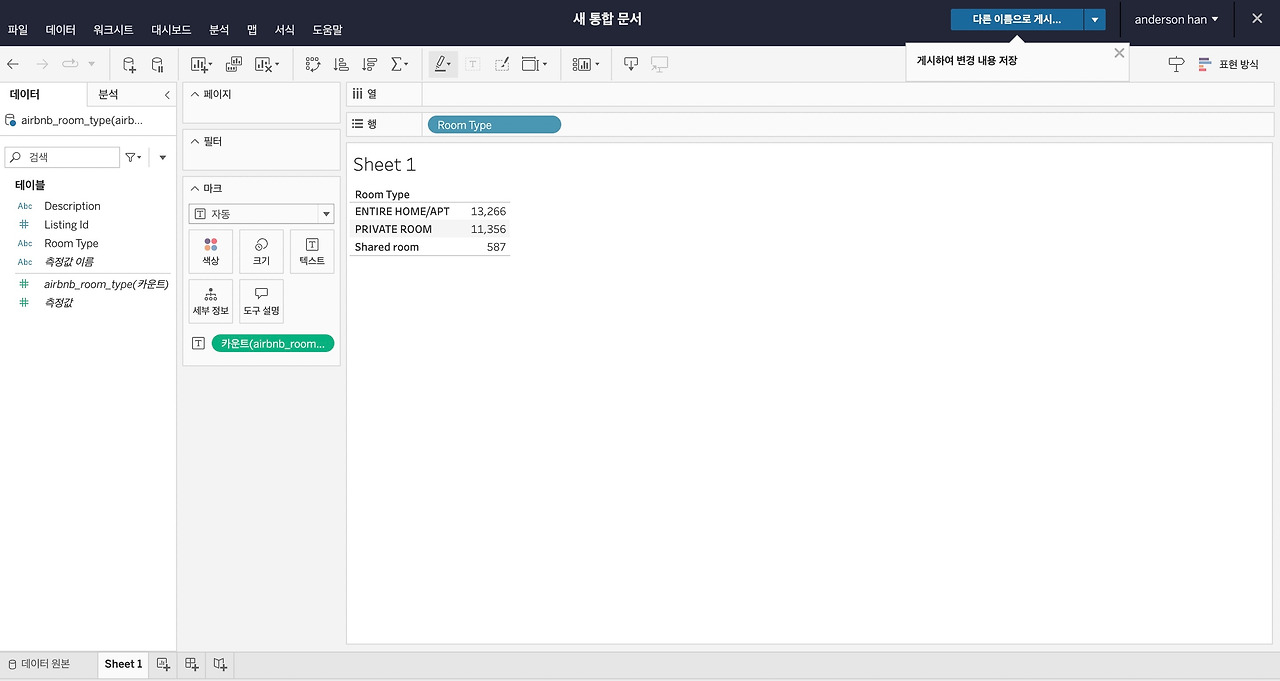Select the Description field
1280x681 pixels.
click(x=72, y=206)
